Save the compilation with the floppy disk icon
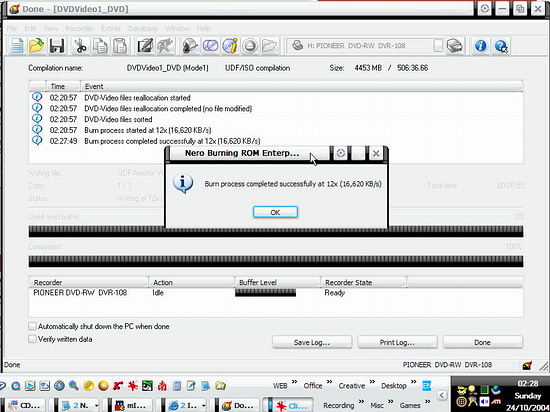This screenshot has width=550, height=412. (x=57, y=46)
